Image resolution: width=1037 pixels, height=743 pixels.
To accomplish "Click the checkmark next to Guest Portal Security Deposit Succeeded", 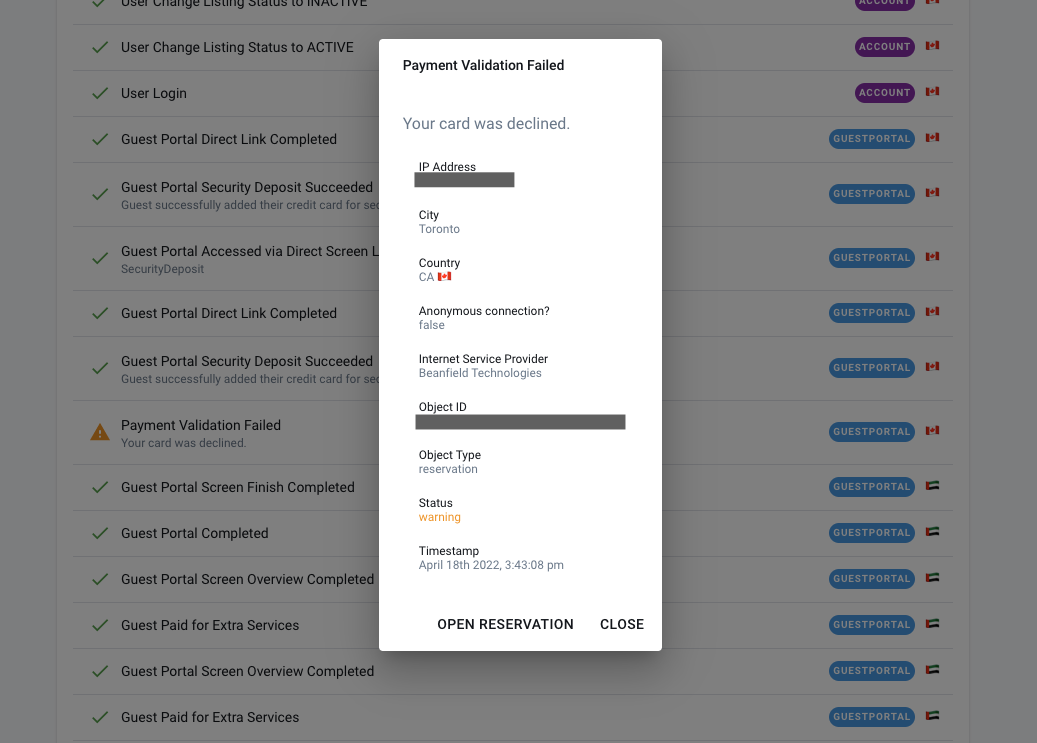I will 99,194.
